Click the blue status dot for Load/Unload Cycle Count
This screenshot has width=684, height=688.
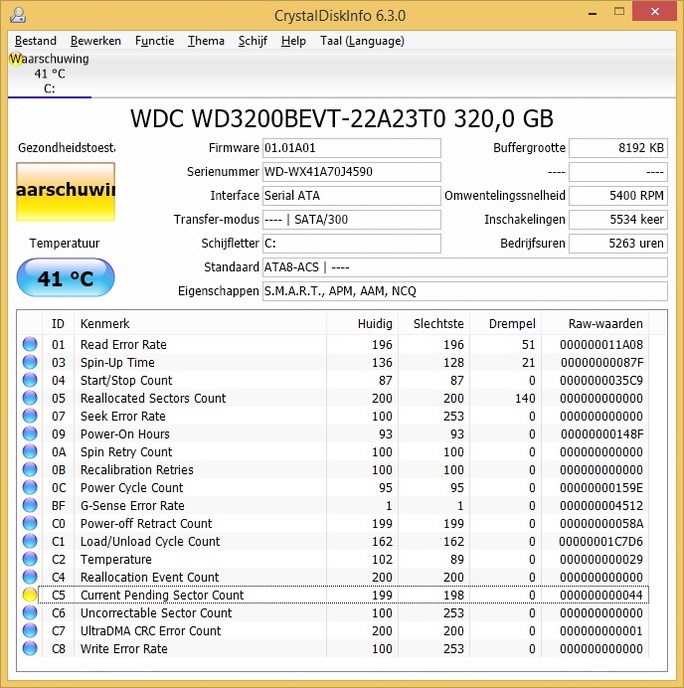point(30,541)
